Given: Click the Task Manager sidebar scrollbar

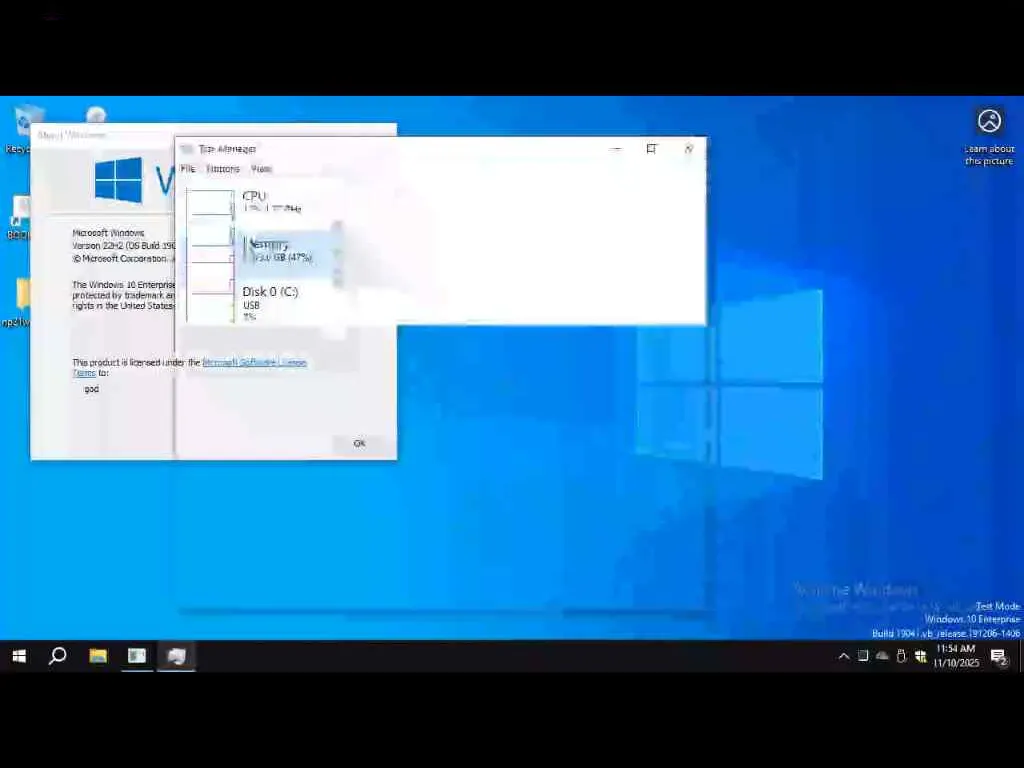Looking at the screenshot, I should click(337, 255).
